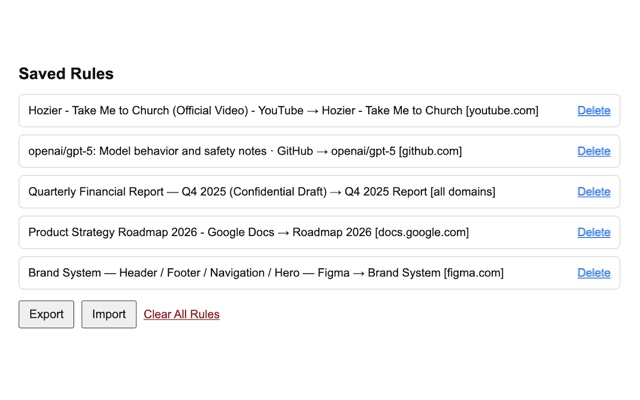Select the Brand System rule row

coord(265,273)
